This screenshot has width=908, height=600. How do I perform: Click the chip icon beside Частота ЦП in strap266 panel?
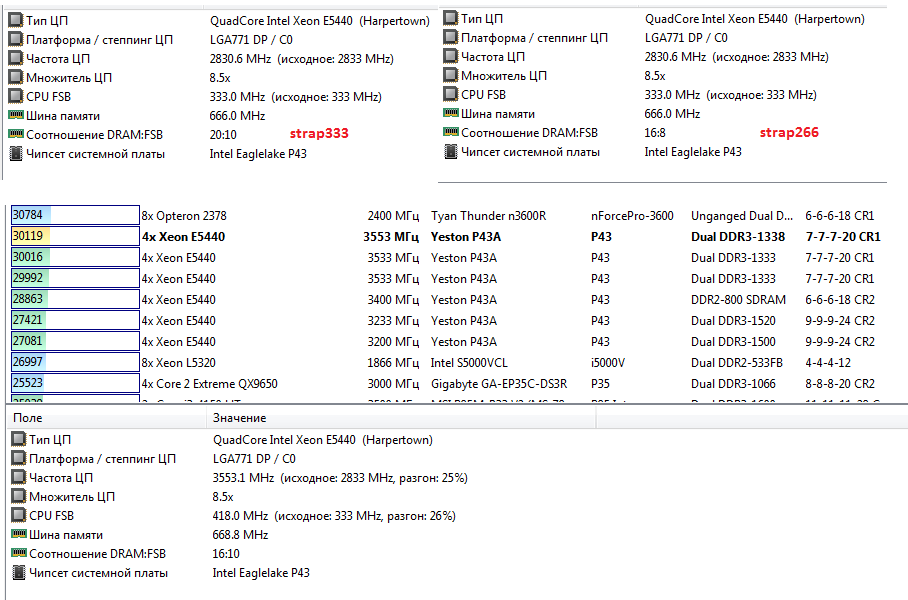451,56
